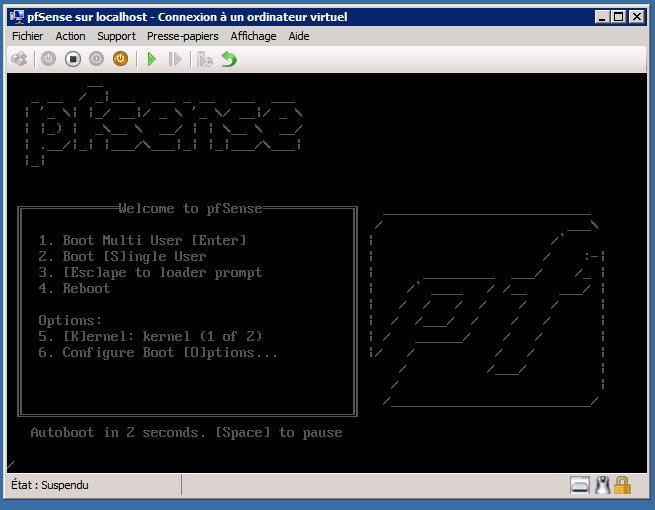This screenshot has width=655, height=510.
Task: Click "1. Boot Multi User [Enter]" text
Action: 142,241
